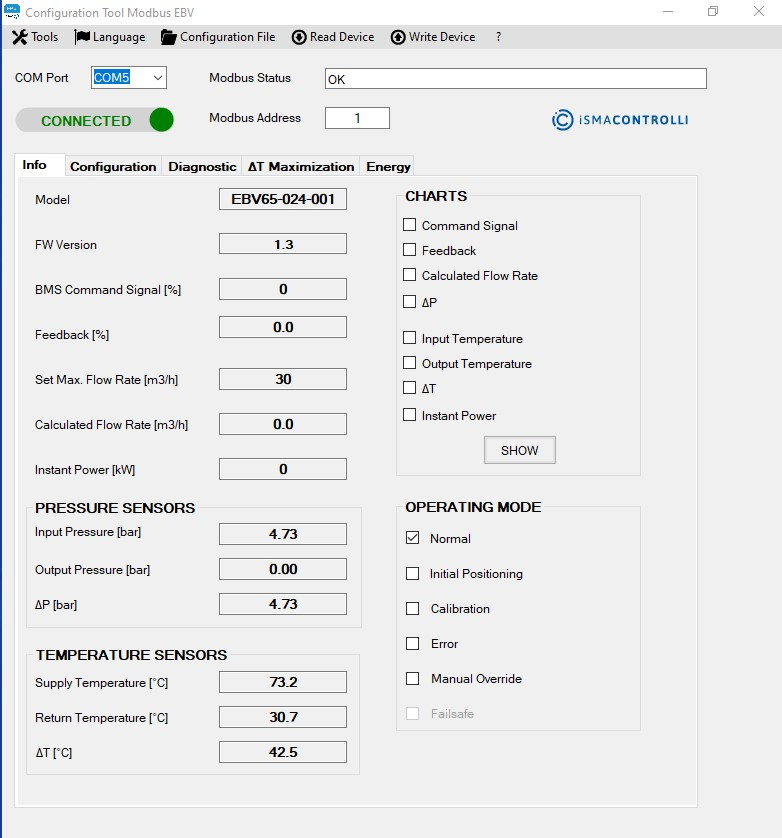
Task: Open the Tools wrench icon menu
Action: coord(19,37)
